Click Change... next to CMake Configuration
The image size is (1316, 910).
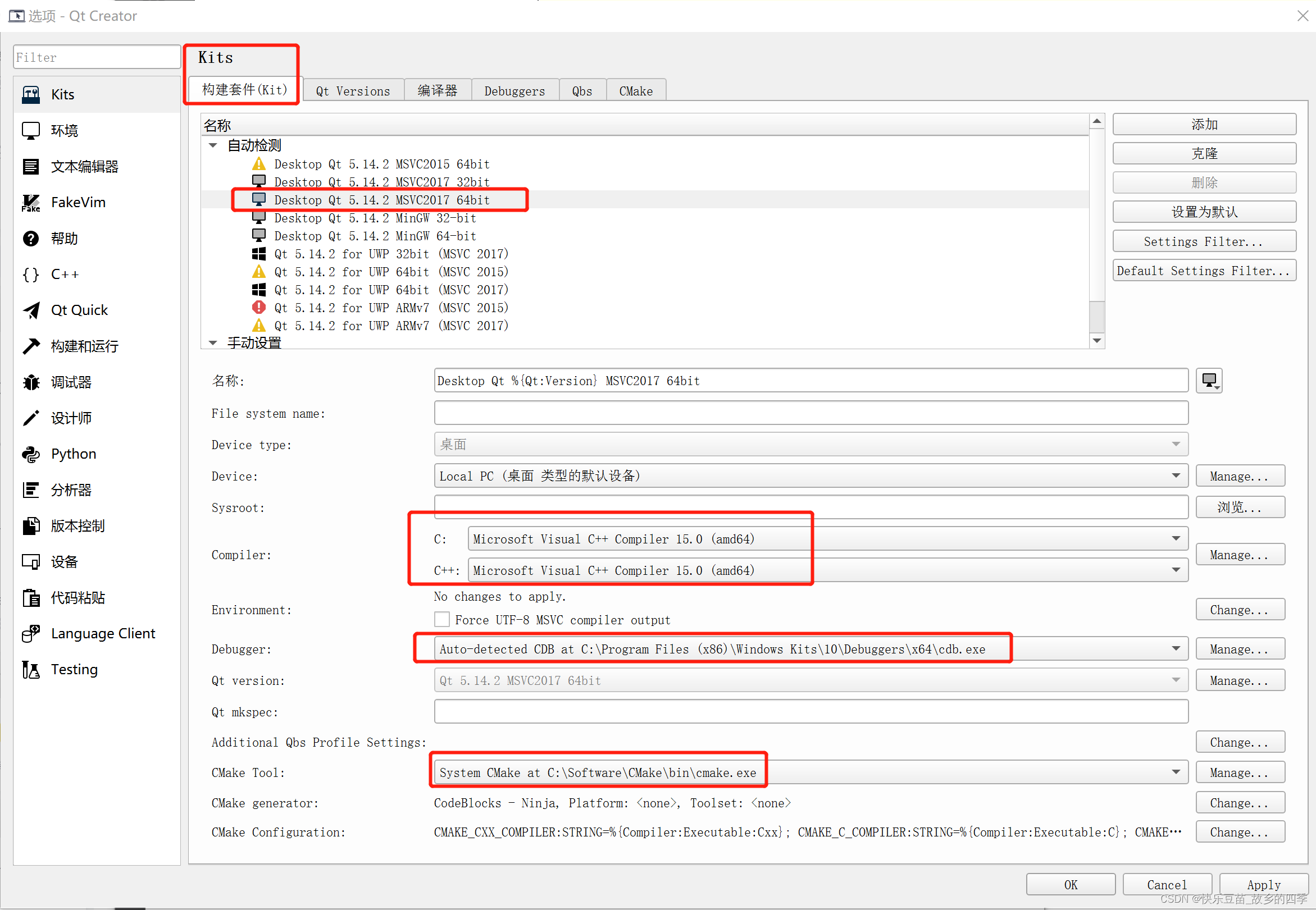click(1240, 832)
